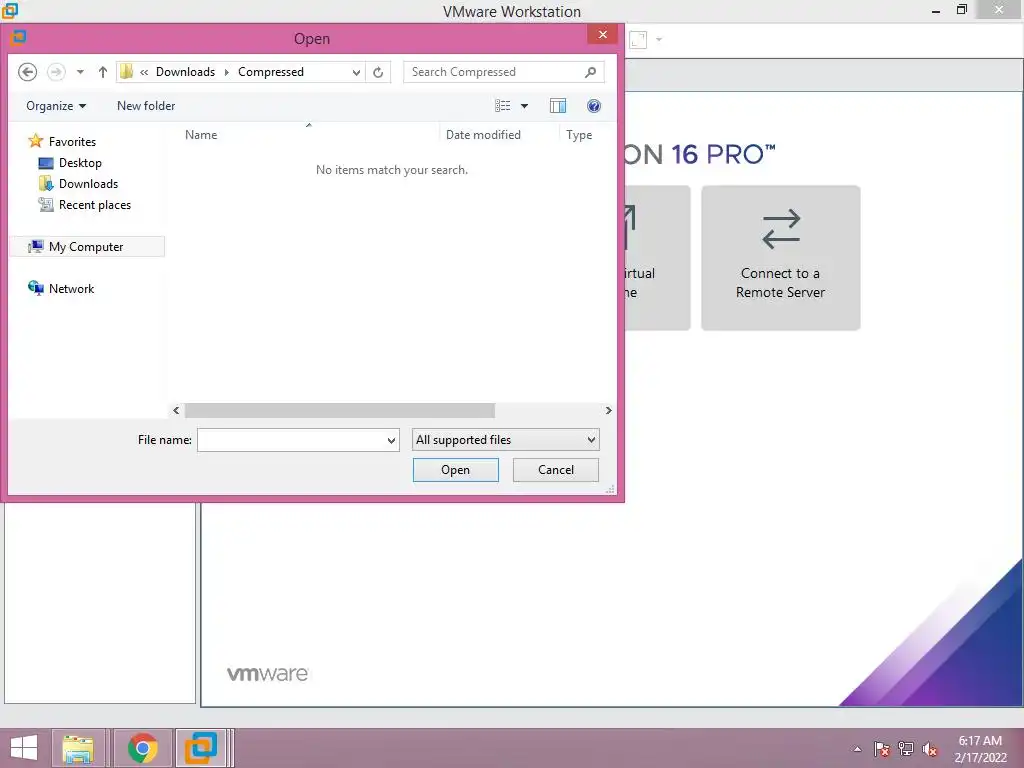Screen dimensions: 1024x768
Task: Click the VMware Workstation taskbar icon
Action: click(201, 748)
